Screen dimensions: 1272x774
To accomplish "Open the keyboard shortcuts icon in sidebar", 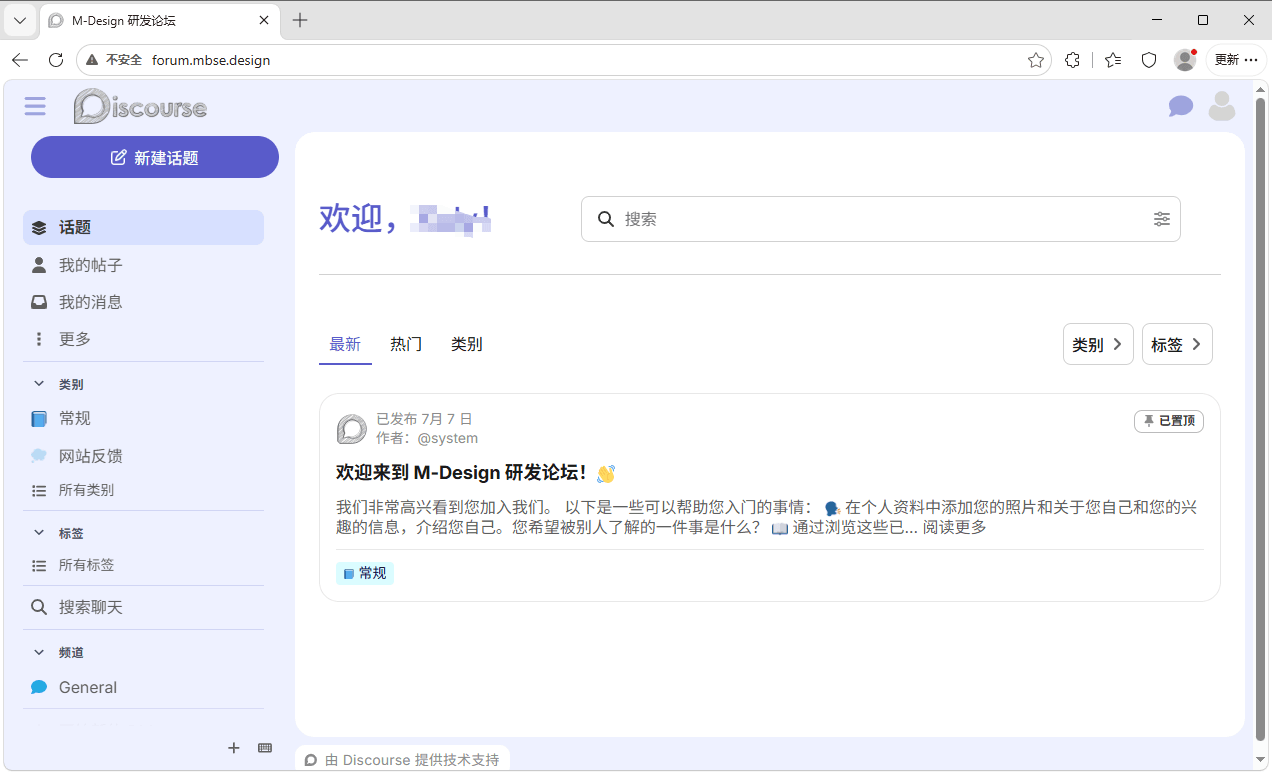I will click(265, 748).
